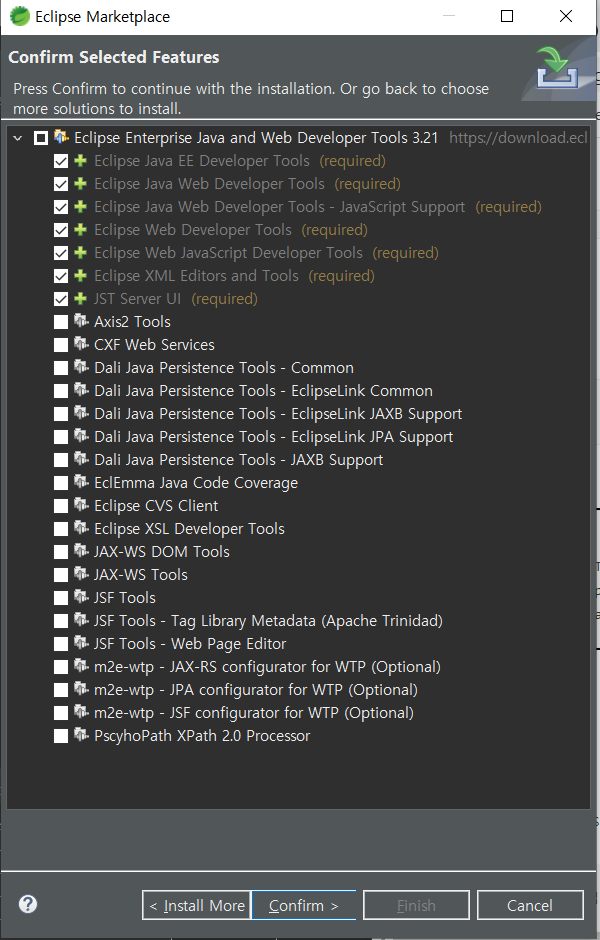The image size is (600, 940).
Task: Select the JAX-WS Tools row text
Action: click(x=141, y=575)
